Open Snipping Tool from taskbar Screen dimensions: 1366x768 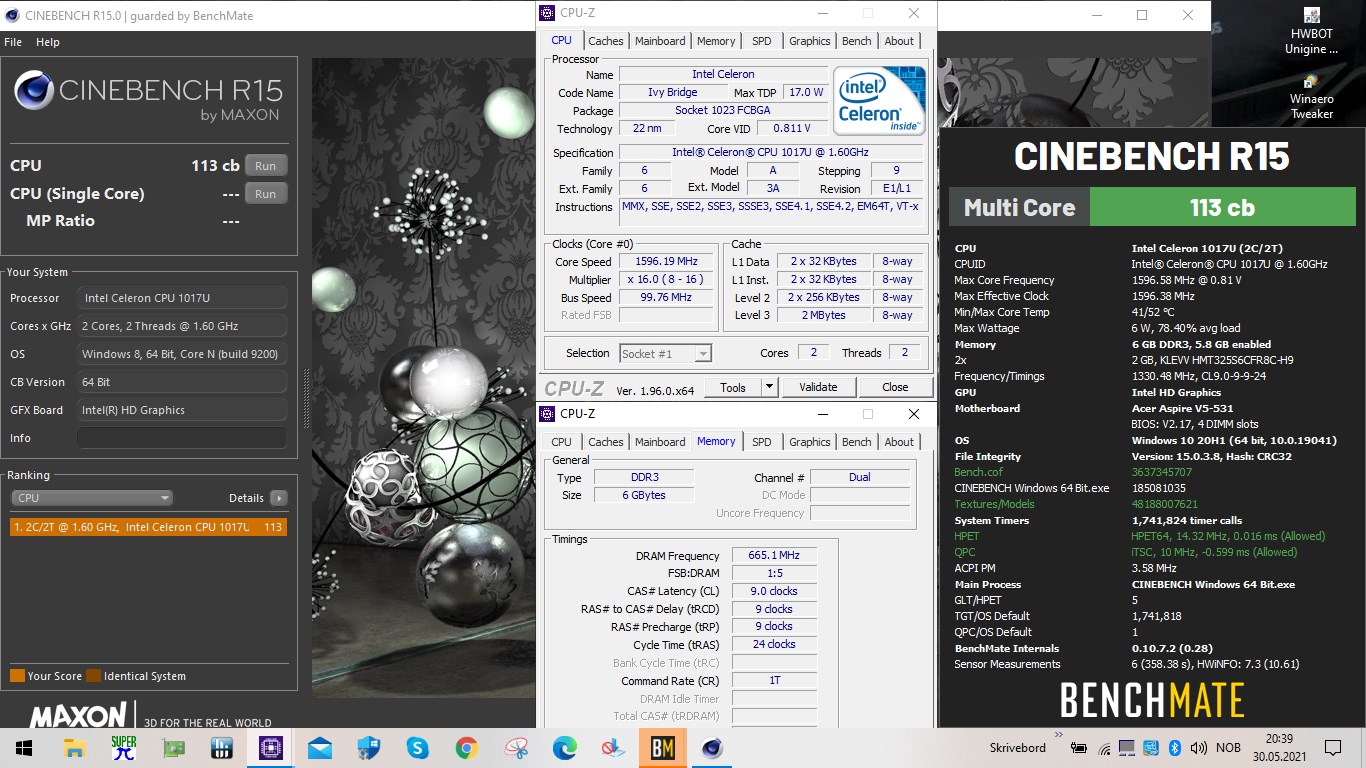tap(516, 747)
